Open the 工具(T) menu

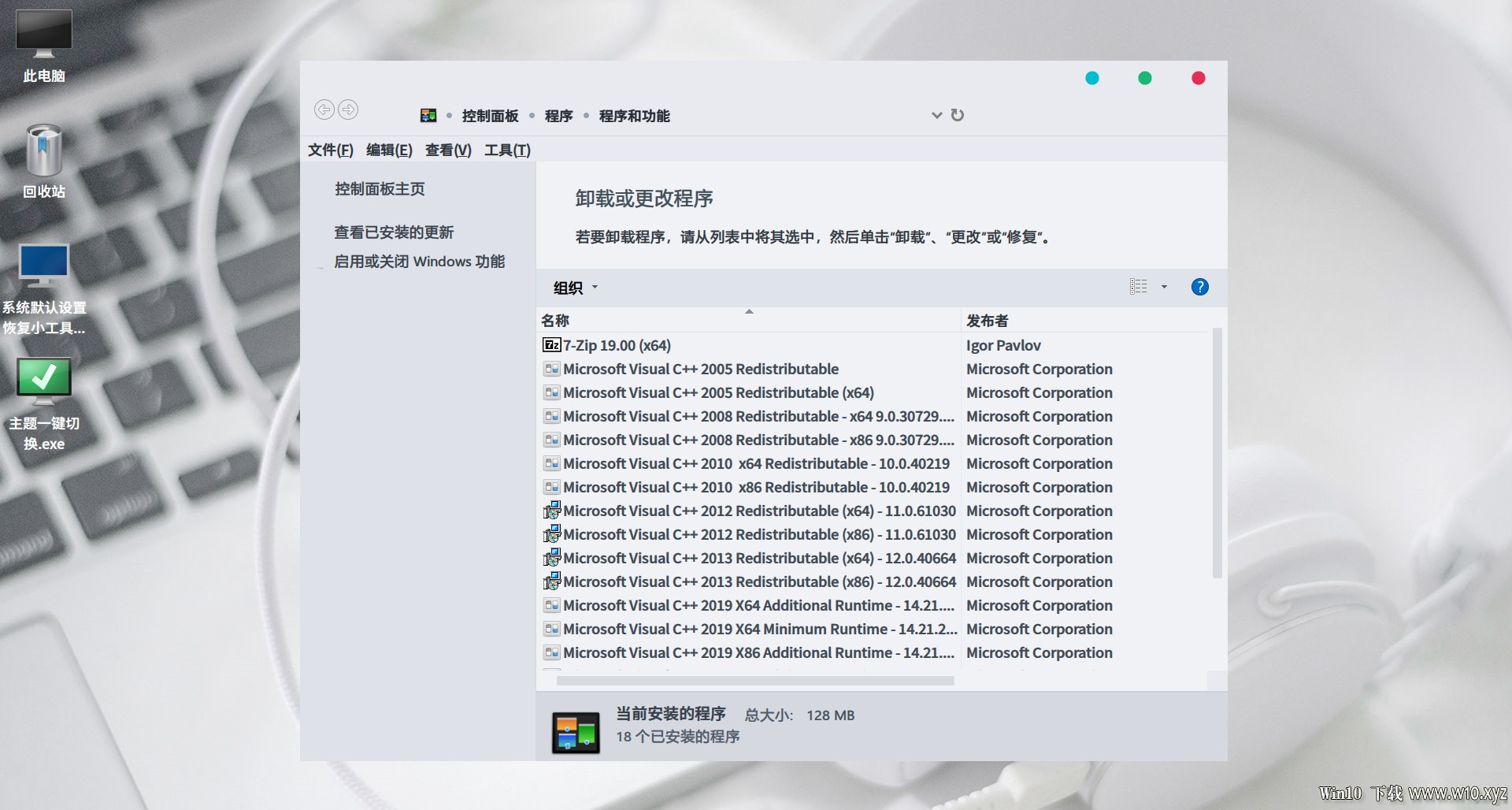pos(507,150)
